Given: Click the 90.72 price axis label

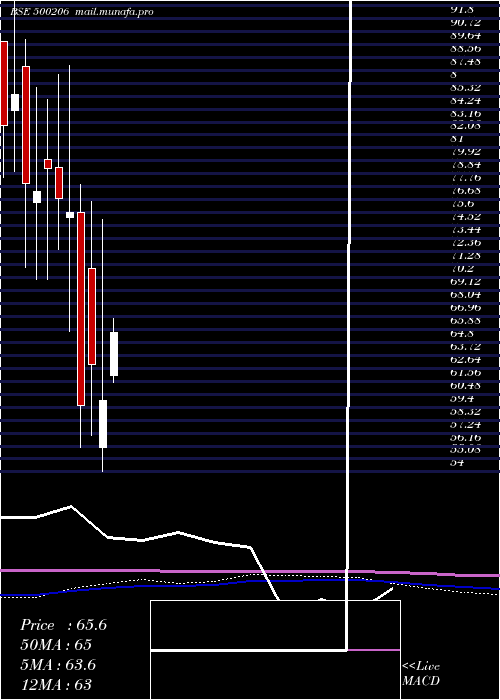Looking at the screenshot, I should point(465,22).
